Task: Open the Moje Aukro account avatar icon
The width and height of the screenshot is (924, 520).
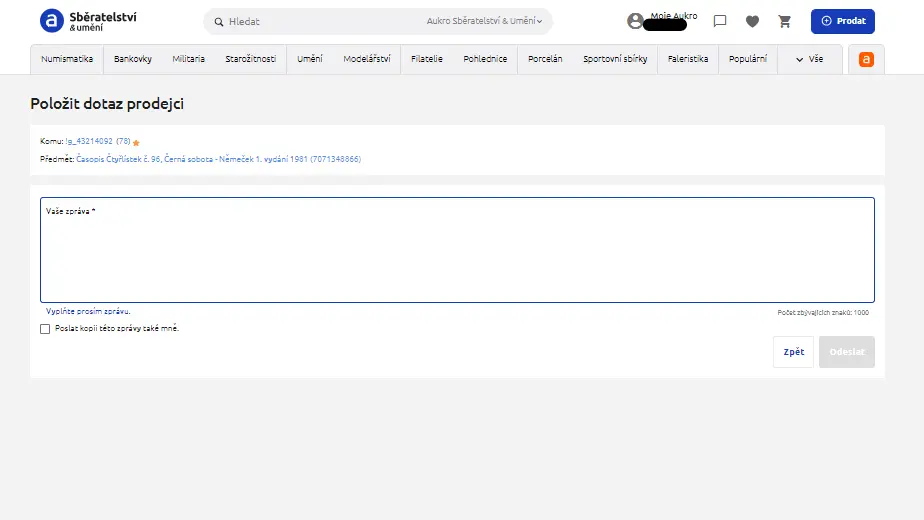Action: 635,21
